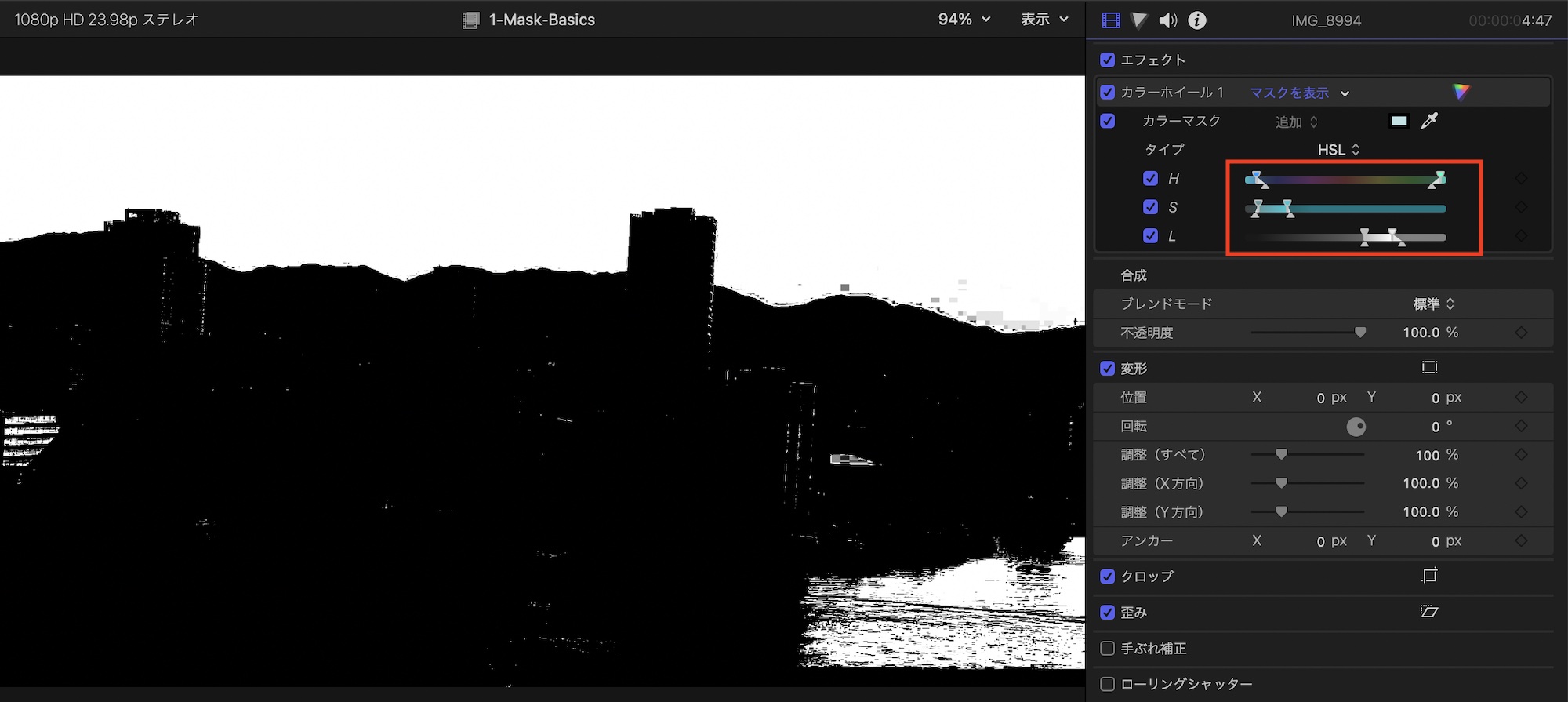Open the 表示 view options dropdown
This screenshot has width=1568, height=702.
[x=1044, y=20]
